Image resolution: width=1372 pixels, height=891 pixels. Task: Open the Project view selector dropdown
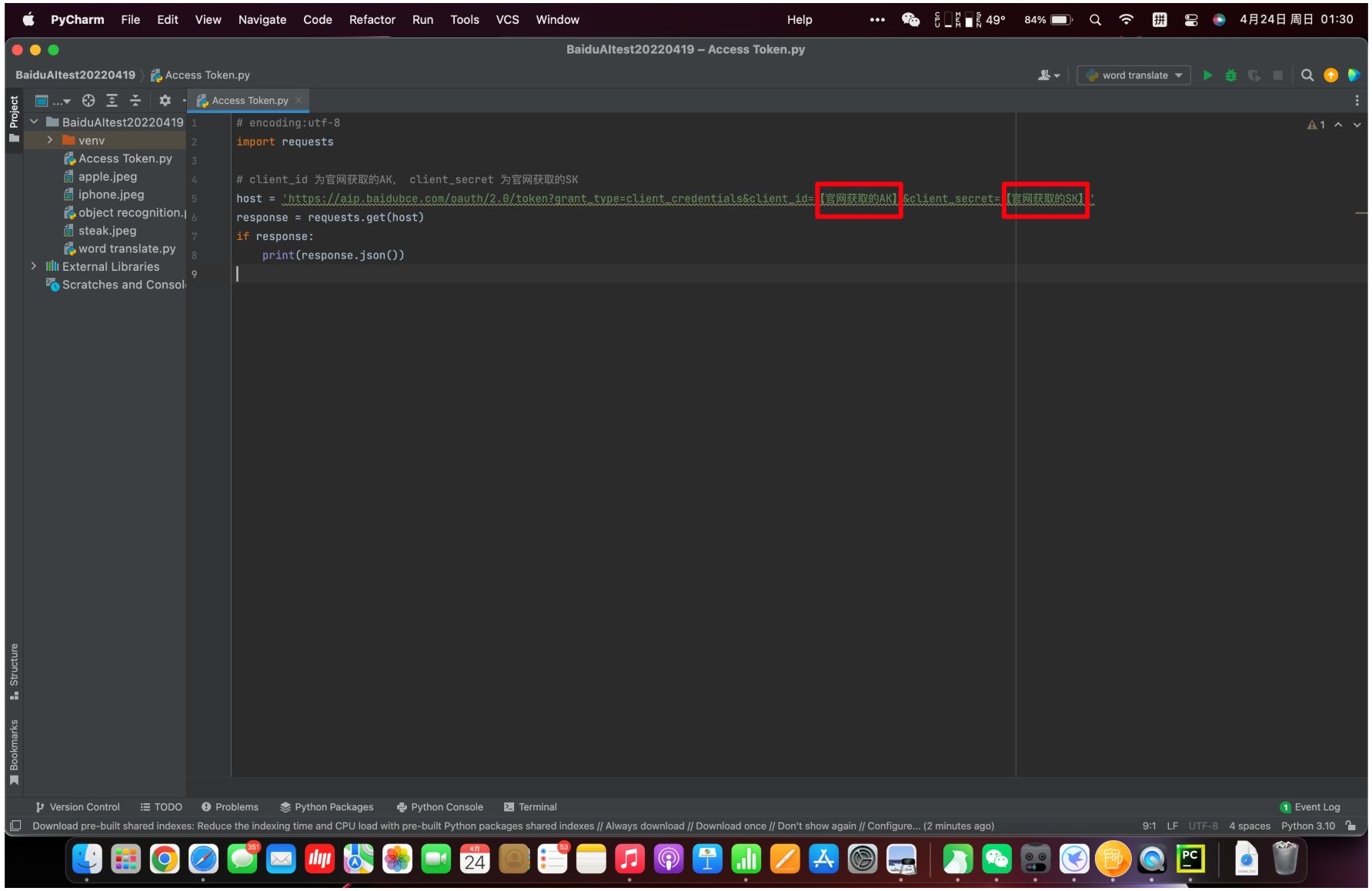pyautogui.click(x=52, y=101)
